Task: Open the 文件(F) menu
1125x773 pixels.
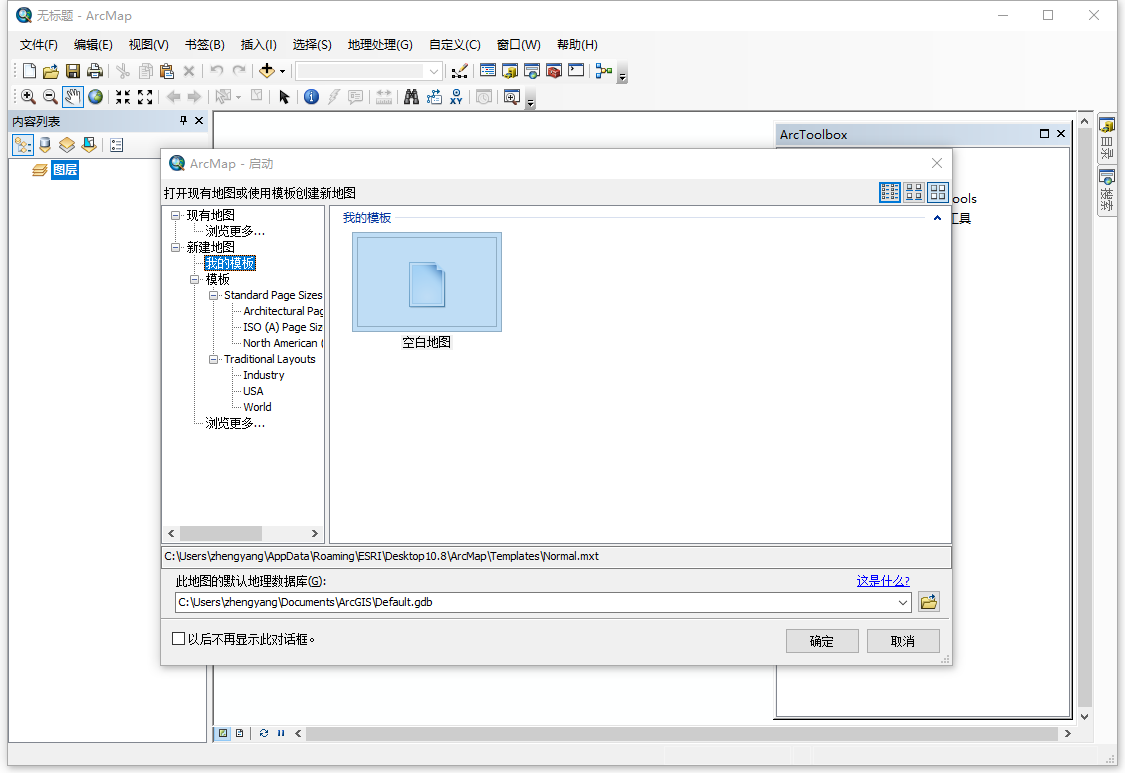Action: [39, 44]
